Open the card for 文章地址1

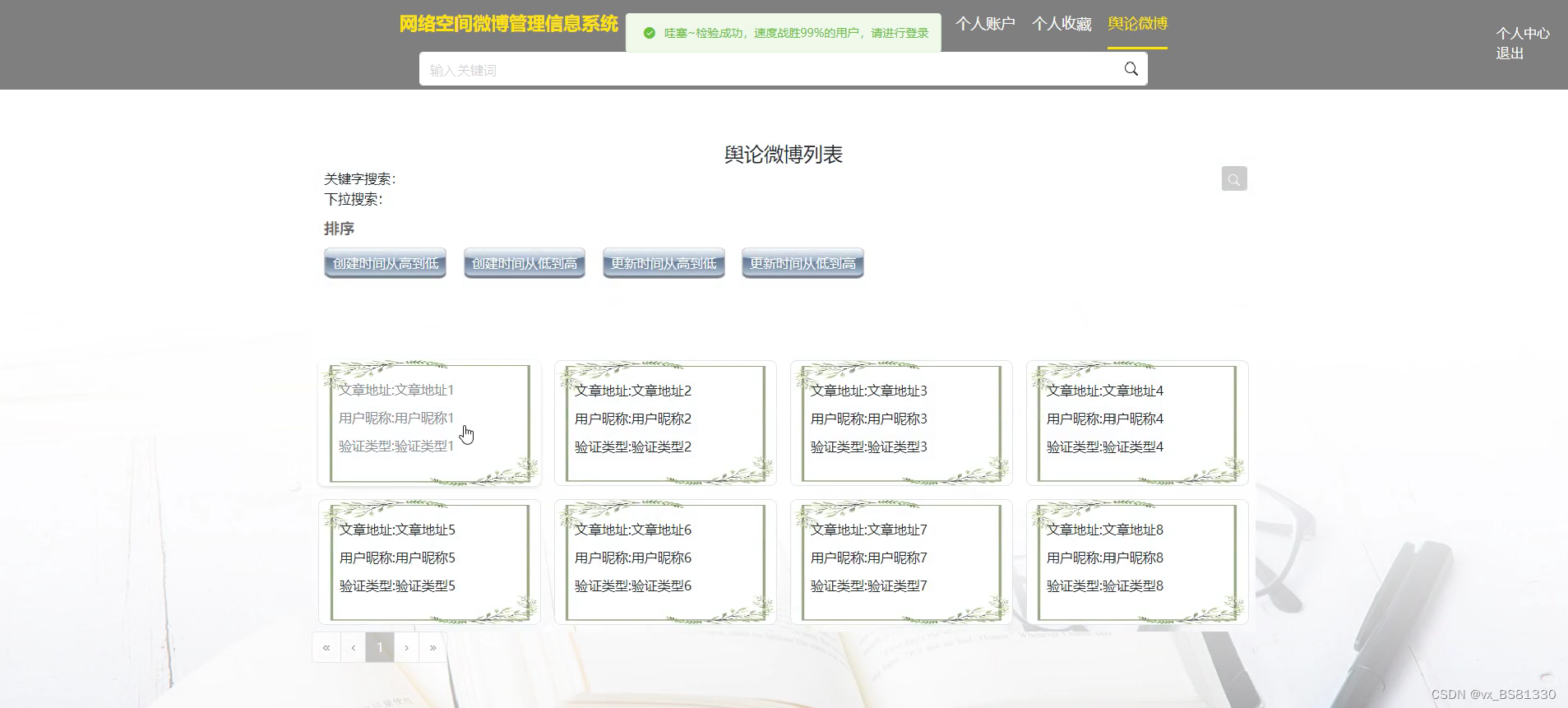(429, 423)
